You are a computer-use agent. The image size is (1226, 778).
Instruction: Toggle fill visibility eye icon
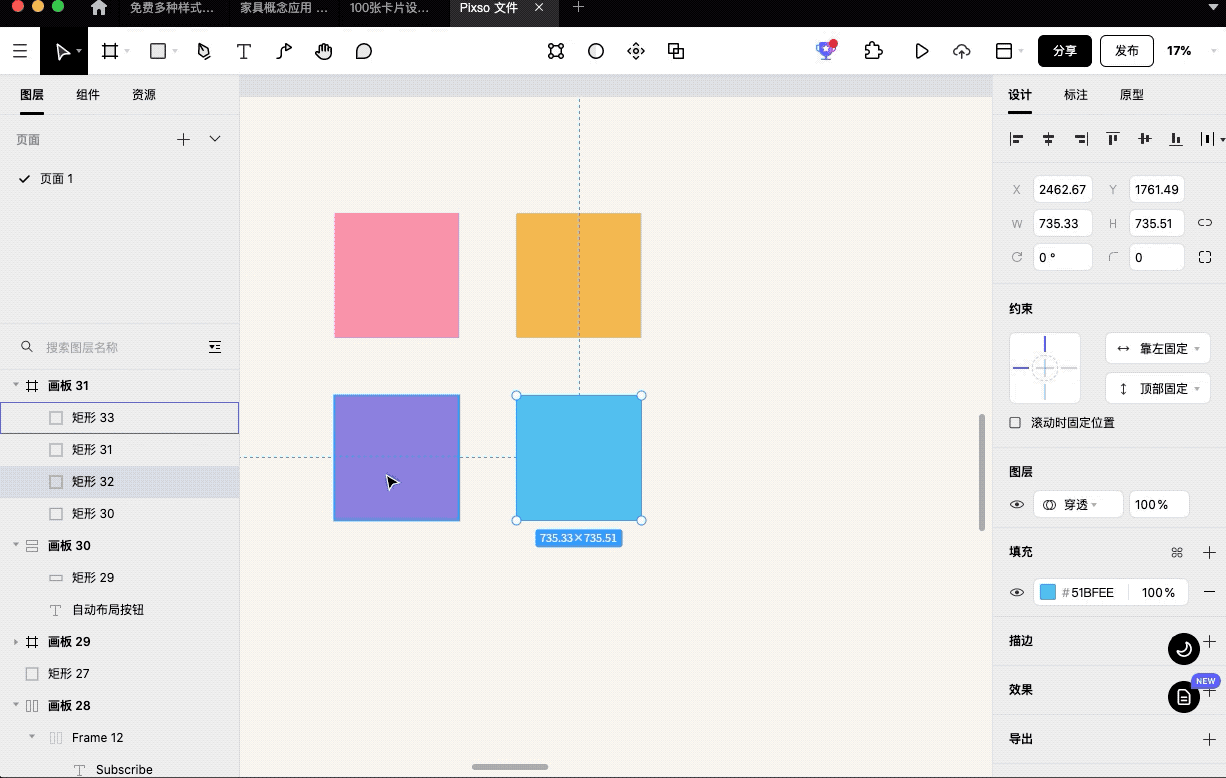point(1017,593)
